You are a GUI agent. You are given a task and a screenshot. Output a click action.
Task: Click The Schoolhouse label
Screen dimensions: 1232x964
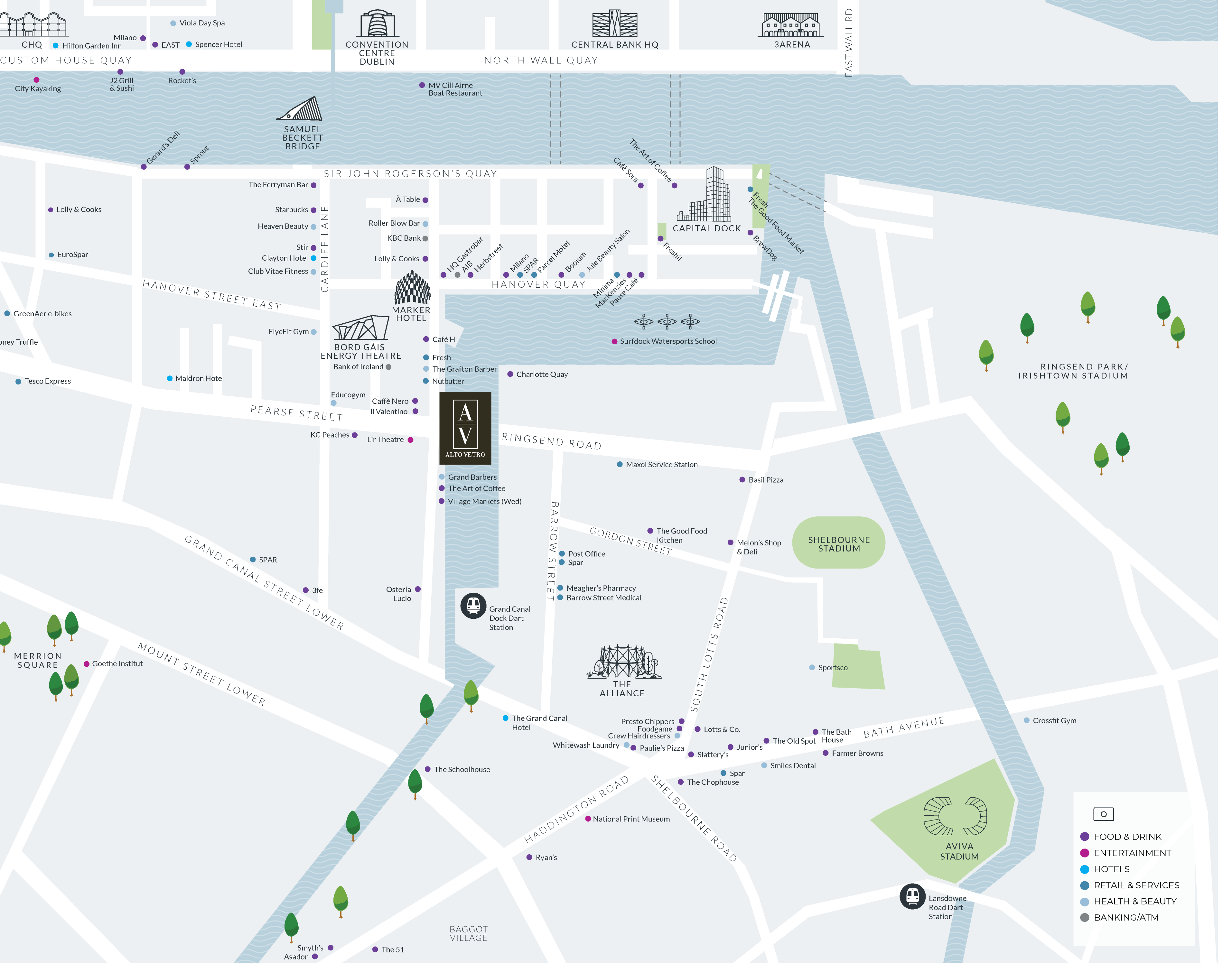click(x=467, y=778)
